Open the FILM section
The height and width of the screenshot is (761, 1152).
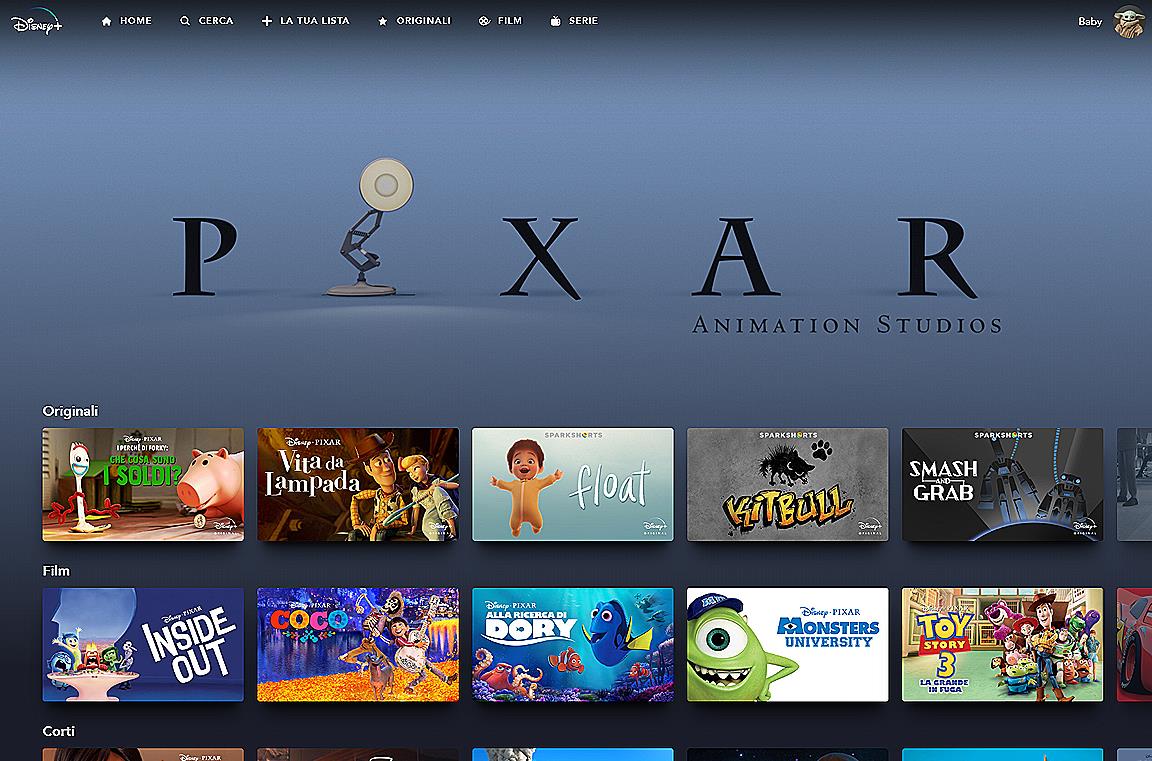pos(510,21)
